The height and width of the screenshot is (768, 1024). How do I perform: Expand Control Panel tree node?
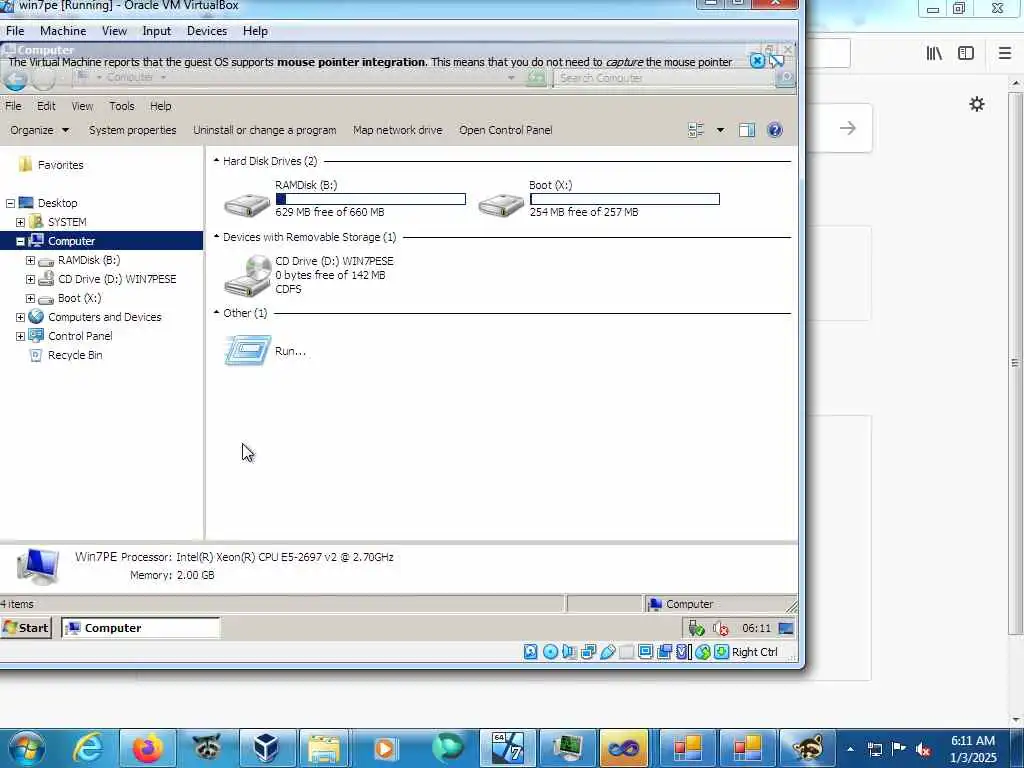20,336
